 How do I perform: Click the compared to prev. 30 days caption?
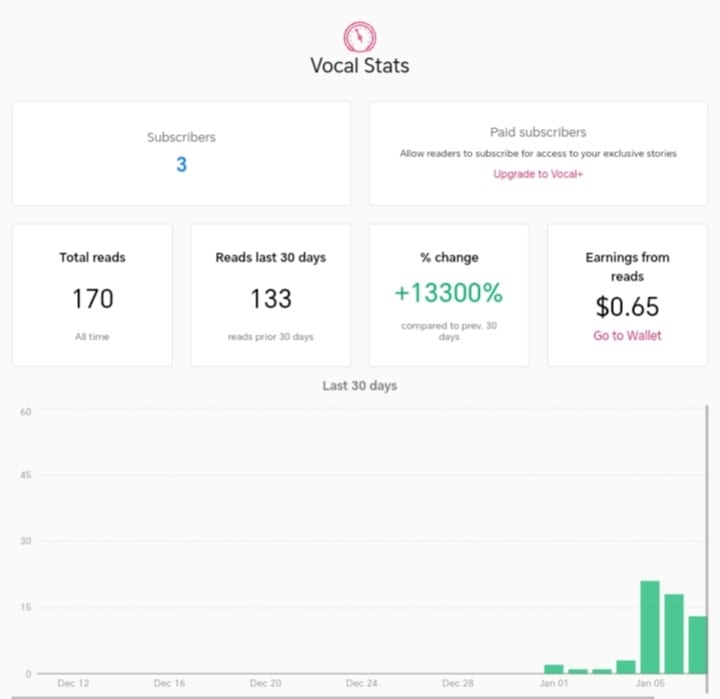pyautogui.click(x=449, y=331)
